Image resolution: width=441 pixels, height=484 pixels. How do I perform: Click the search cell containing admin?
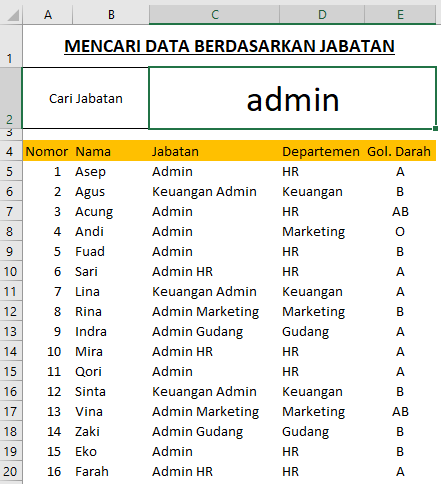click(x=292, y=98)
